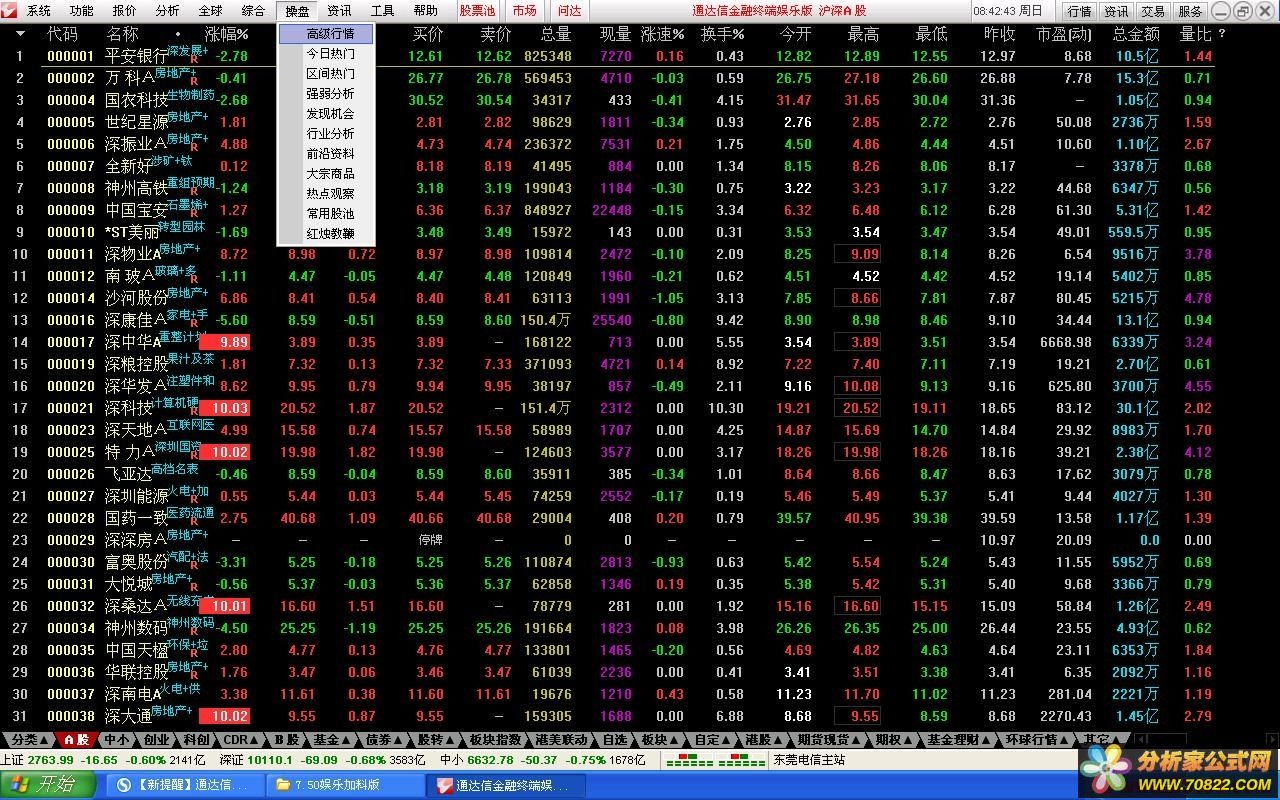Open the 报价 menu

pyautogui.click(x=125, y=11)
